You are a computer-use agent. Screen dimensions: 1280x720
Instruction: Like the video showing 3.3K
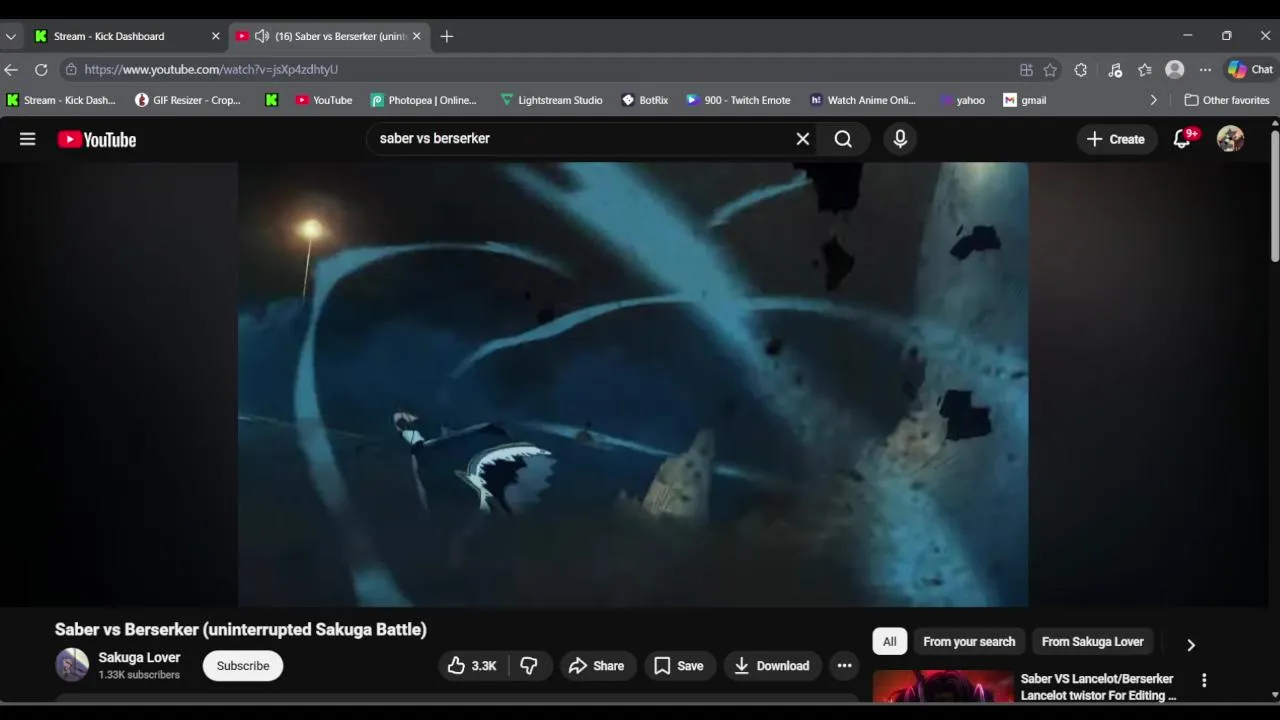[x=472, y=666]
